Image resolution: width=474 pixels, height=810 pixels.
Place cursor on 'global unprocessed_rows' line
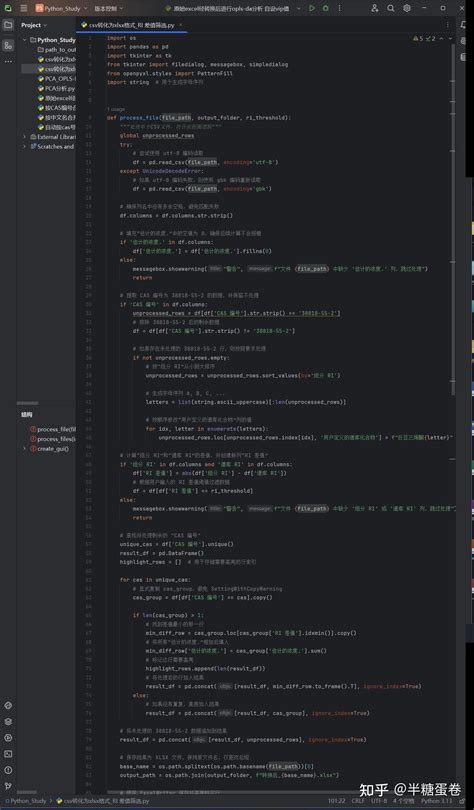[x=157, y=135]
